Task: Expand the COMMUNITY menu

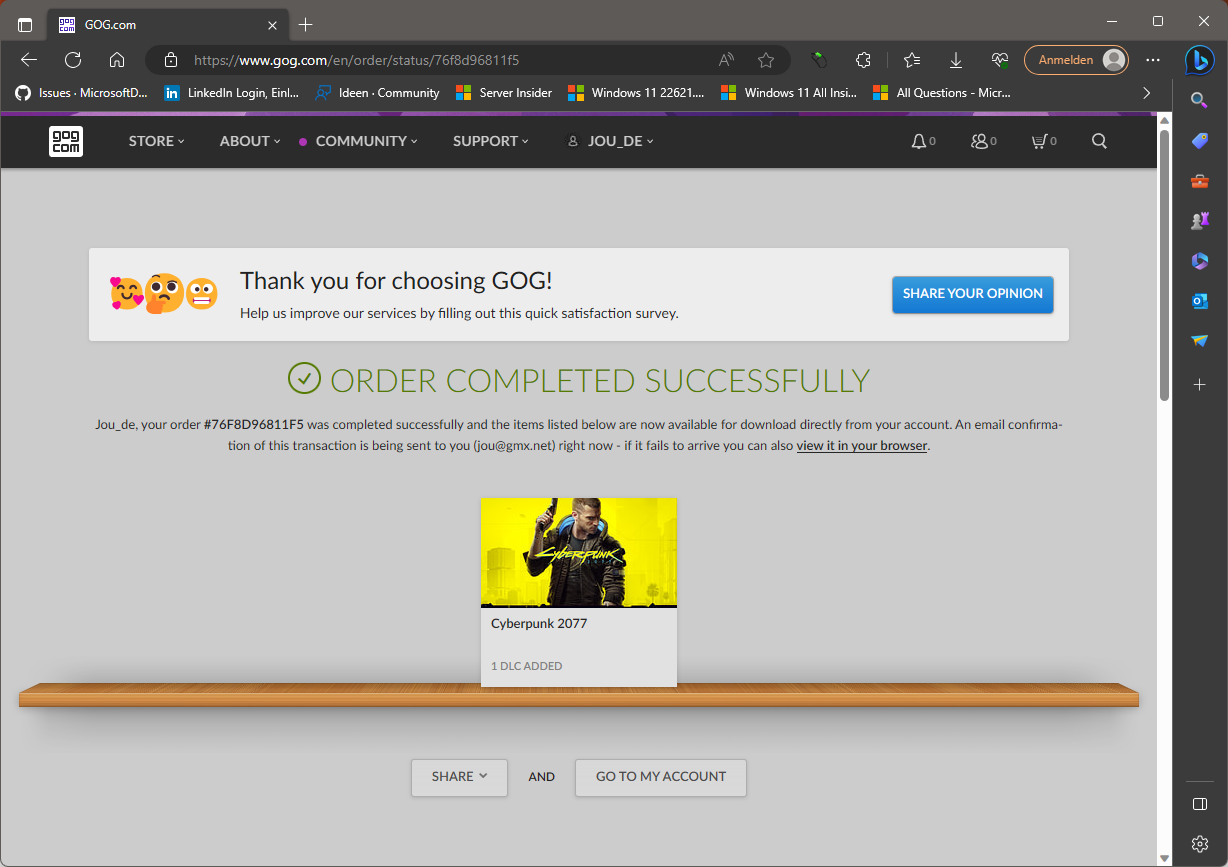Action: tap(366, 141)
